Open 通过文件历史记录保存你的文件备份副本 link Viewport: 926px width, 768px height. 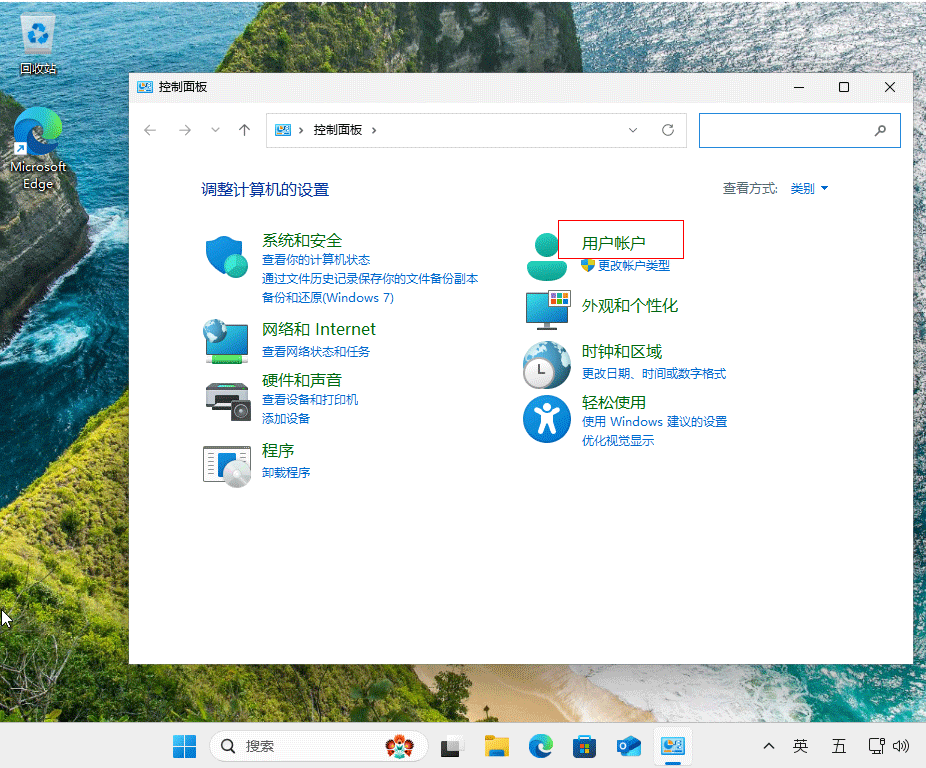pos(370,279)
